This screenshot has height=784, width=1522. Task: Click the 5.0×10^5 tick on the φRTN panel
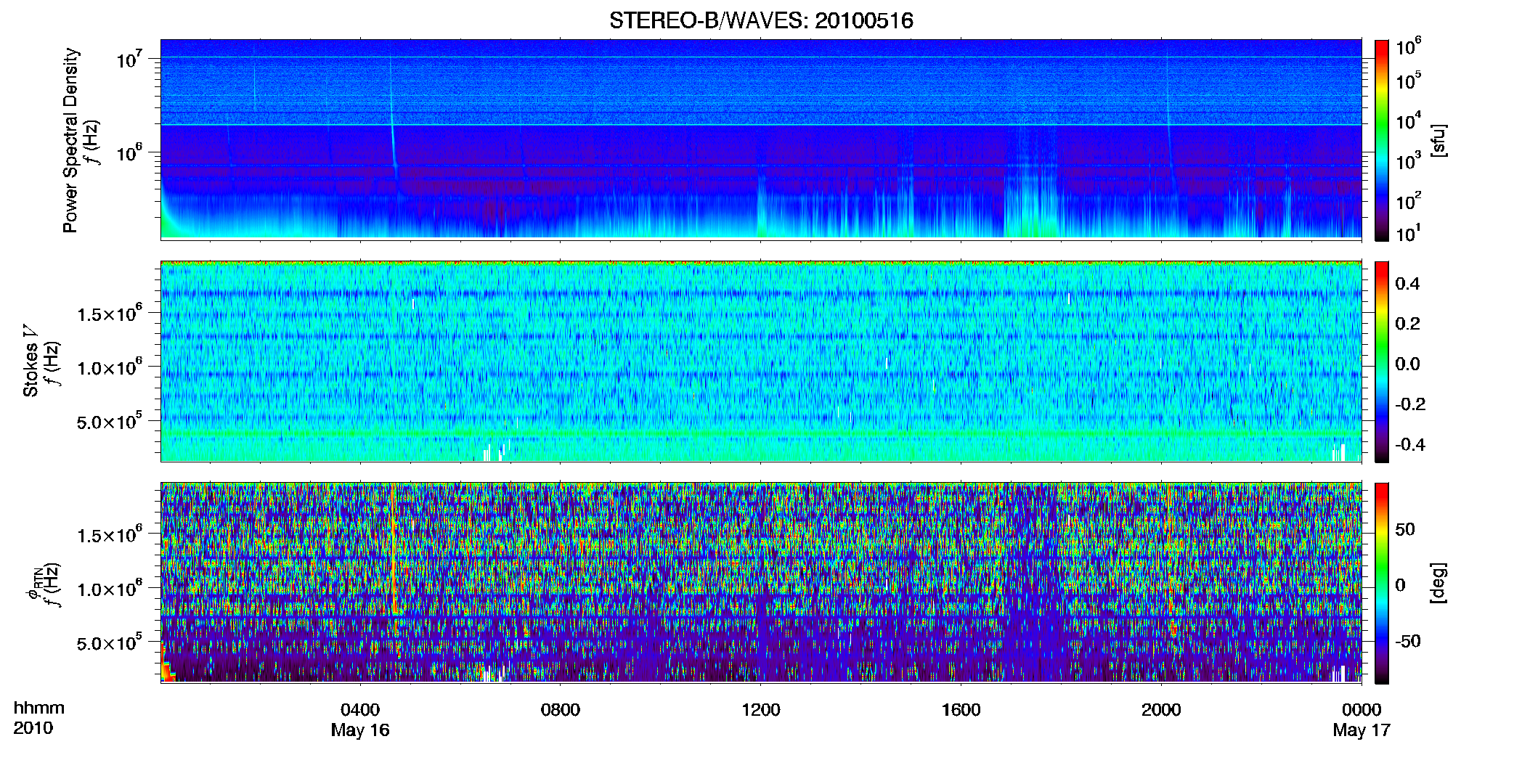click(x=110, y=642)
